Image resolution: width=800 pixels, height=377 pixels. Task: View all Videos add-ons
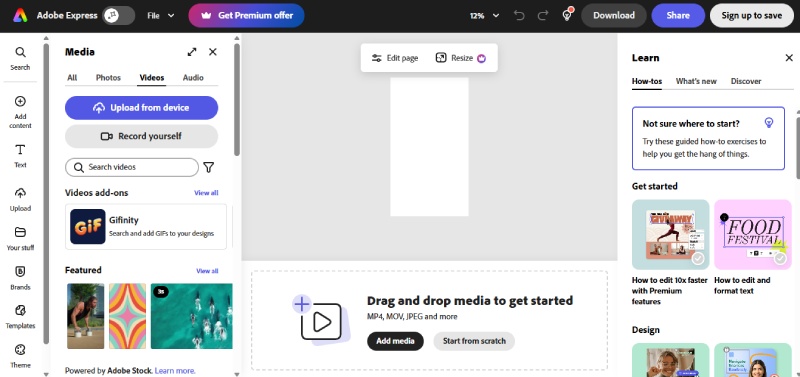(206, 193)
